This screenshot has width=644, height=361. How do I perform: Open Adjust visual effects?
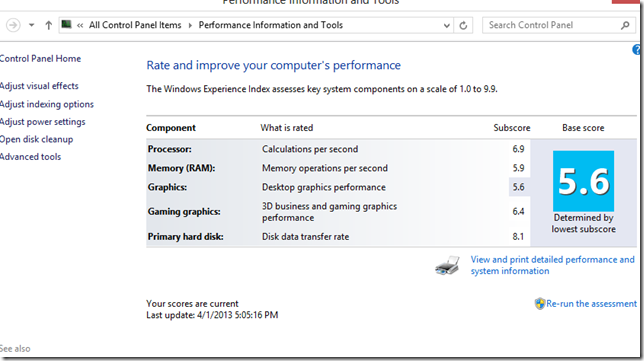[x=39, y=86]
